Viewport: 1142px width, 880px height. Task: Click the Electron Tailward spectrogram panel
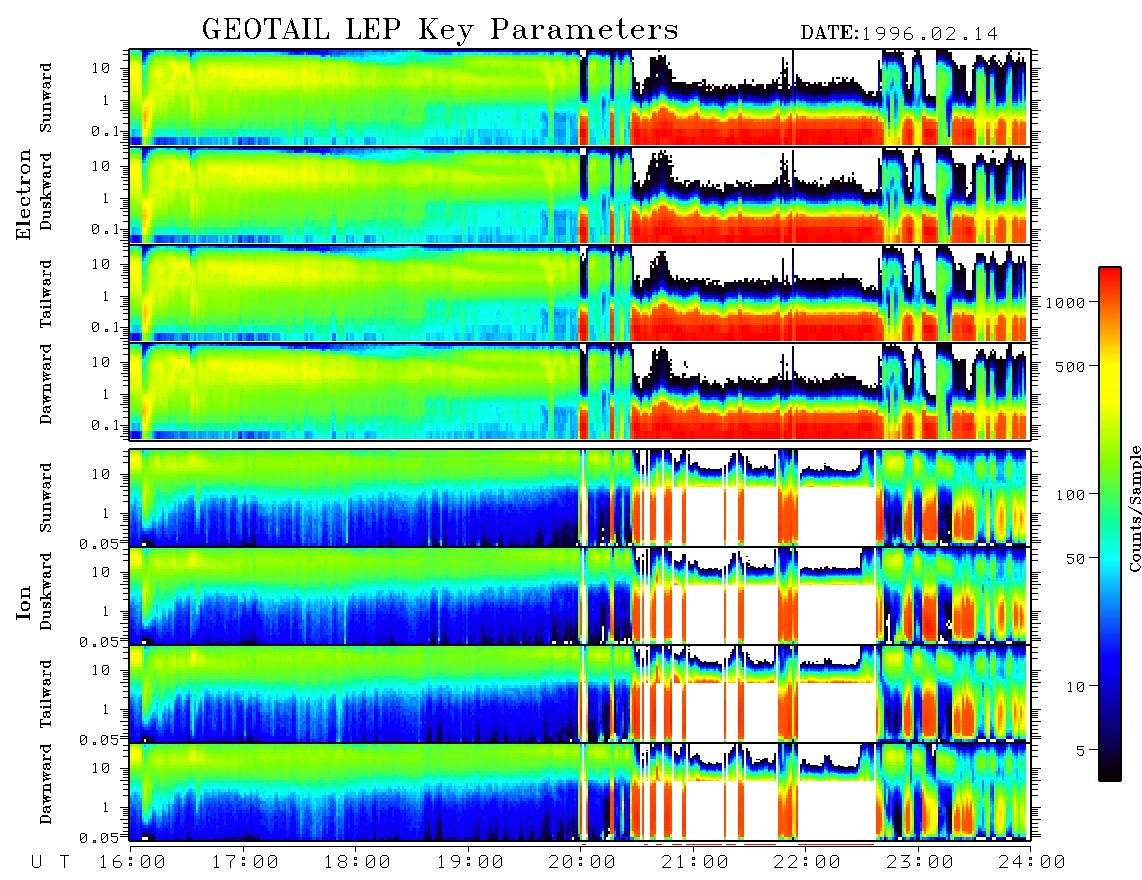[x=580, y=293]
